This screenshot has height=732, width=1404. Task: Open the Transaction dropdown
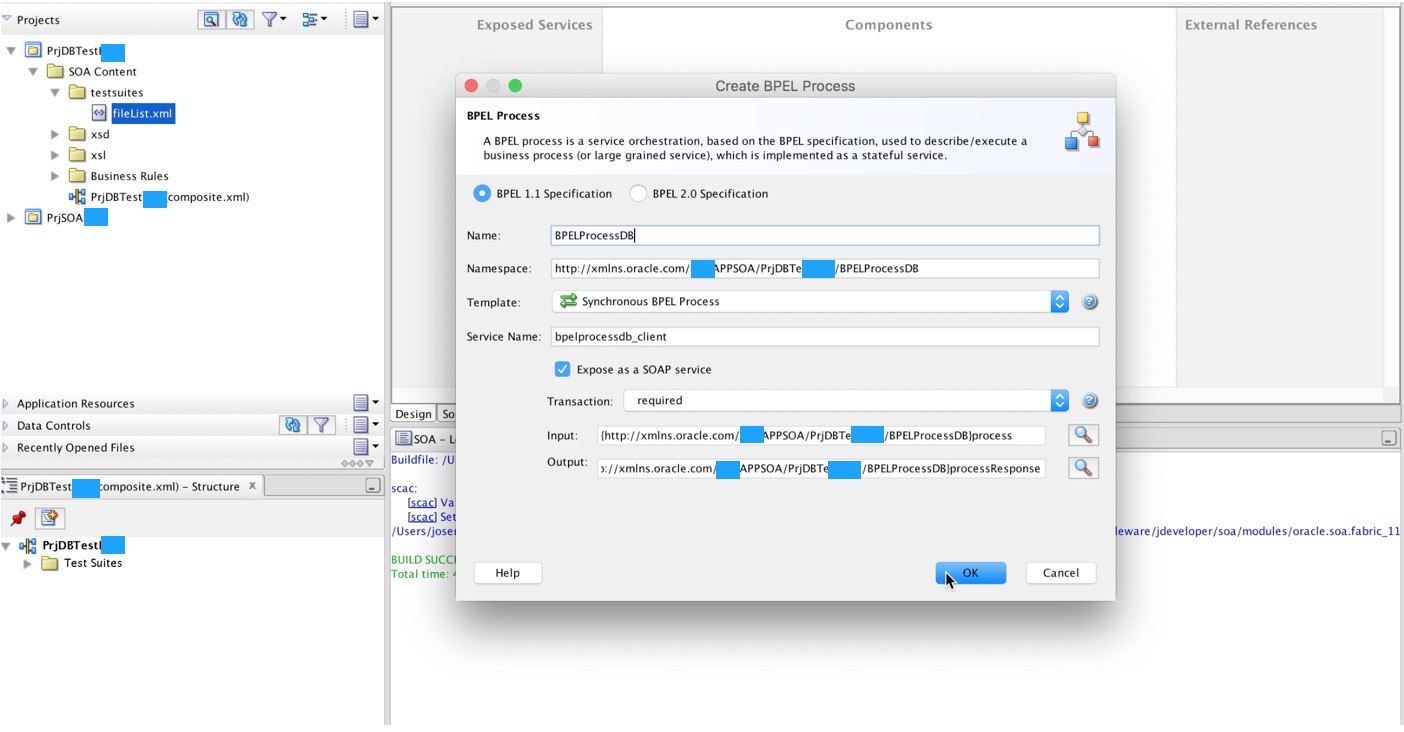[1059, 400]
